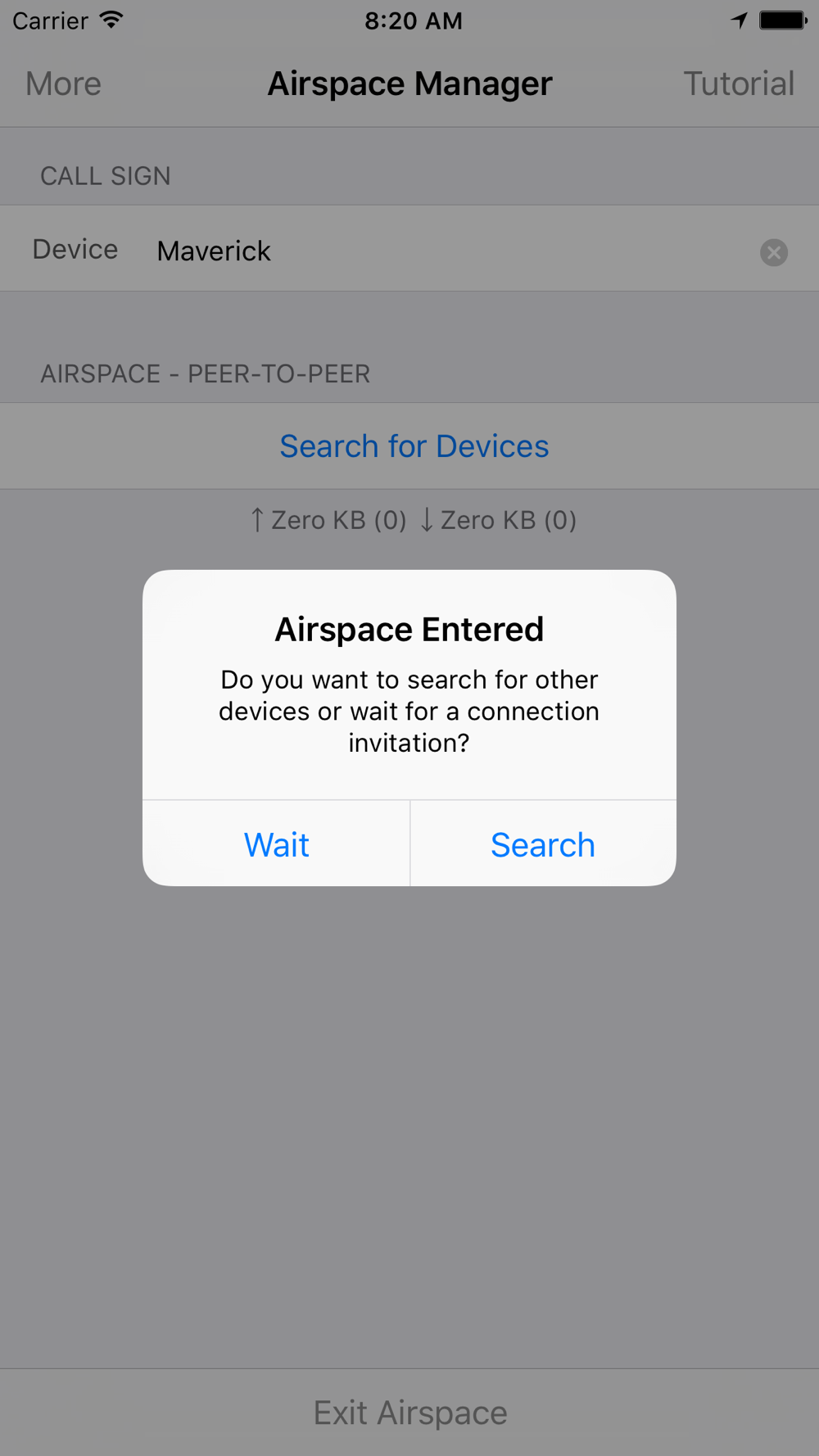The height and width of the screenshot is (1456, 819).
Task: Tap the Airspace Entered alert title
Action: click(409, 630)
